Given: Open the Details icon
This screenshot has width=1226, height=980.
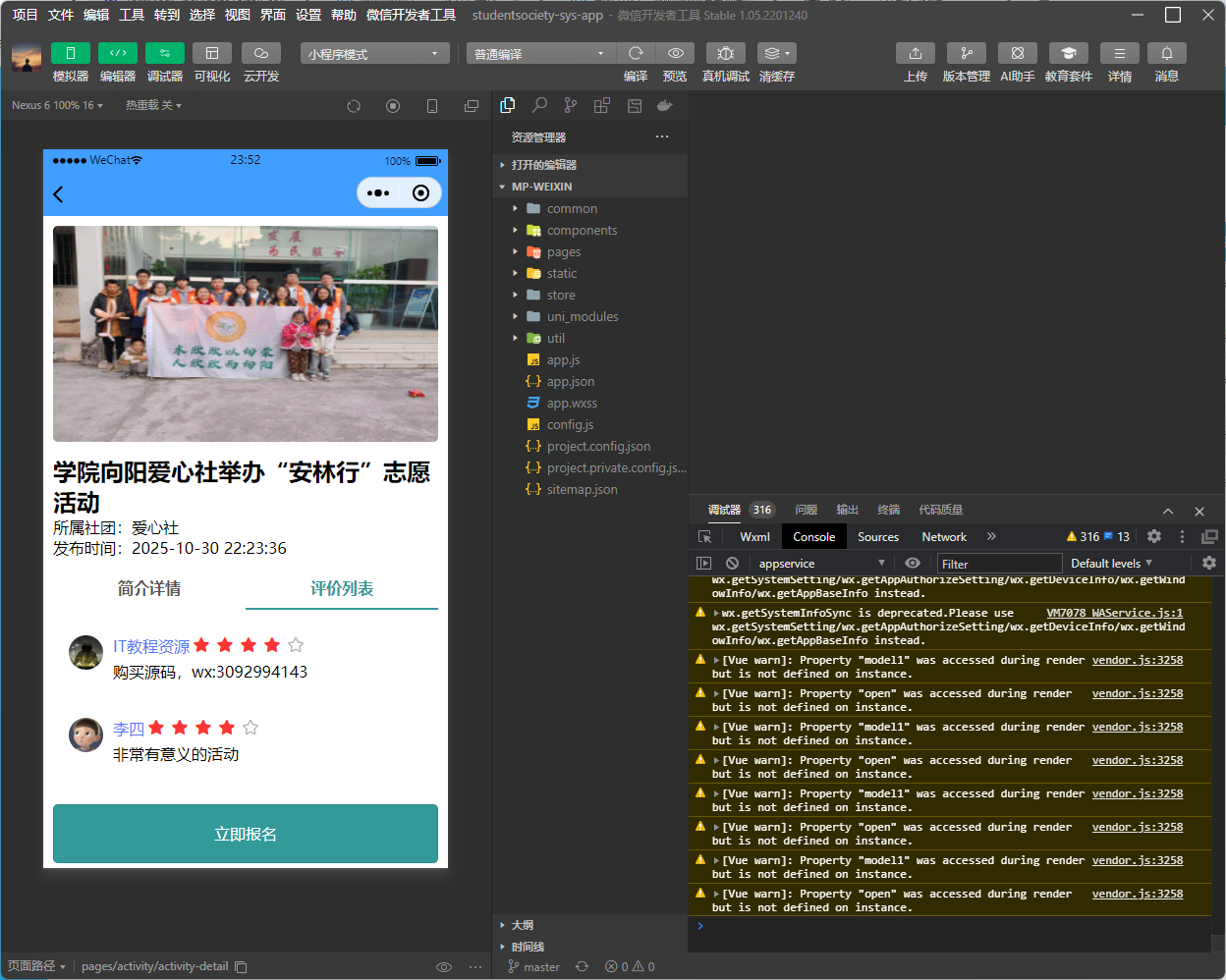Looking at the screenshot, I should point(1120,53).
